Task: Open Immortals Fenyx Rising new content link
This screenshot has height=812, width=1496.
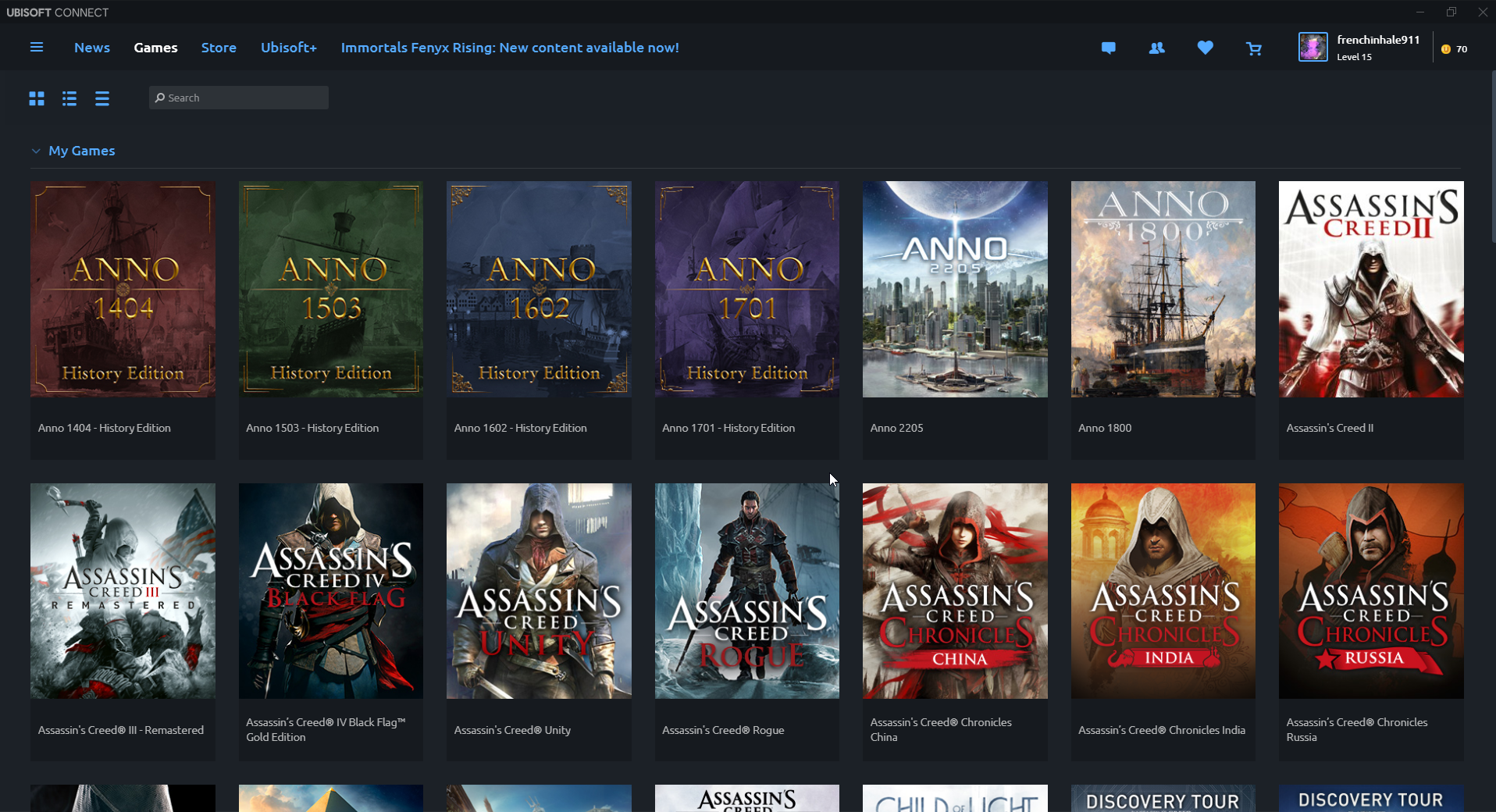Action: click(510, 48)
